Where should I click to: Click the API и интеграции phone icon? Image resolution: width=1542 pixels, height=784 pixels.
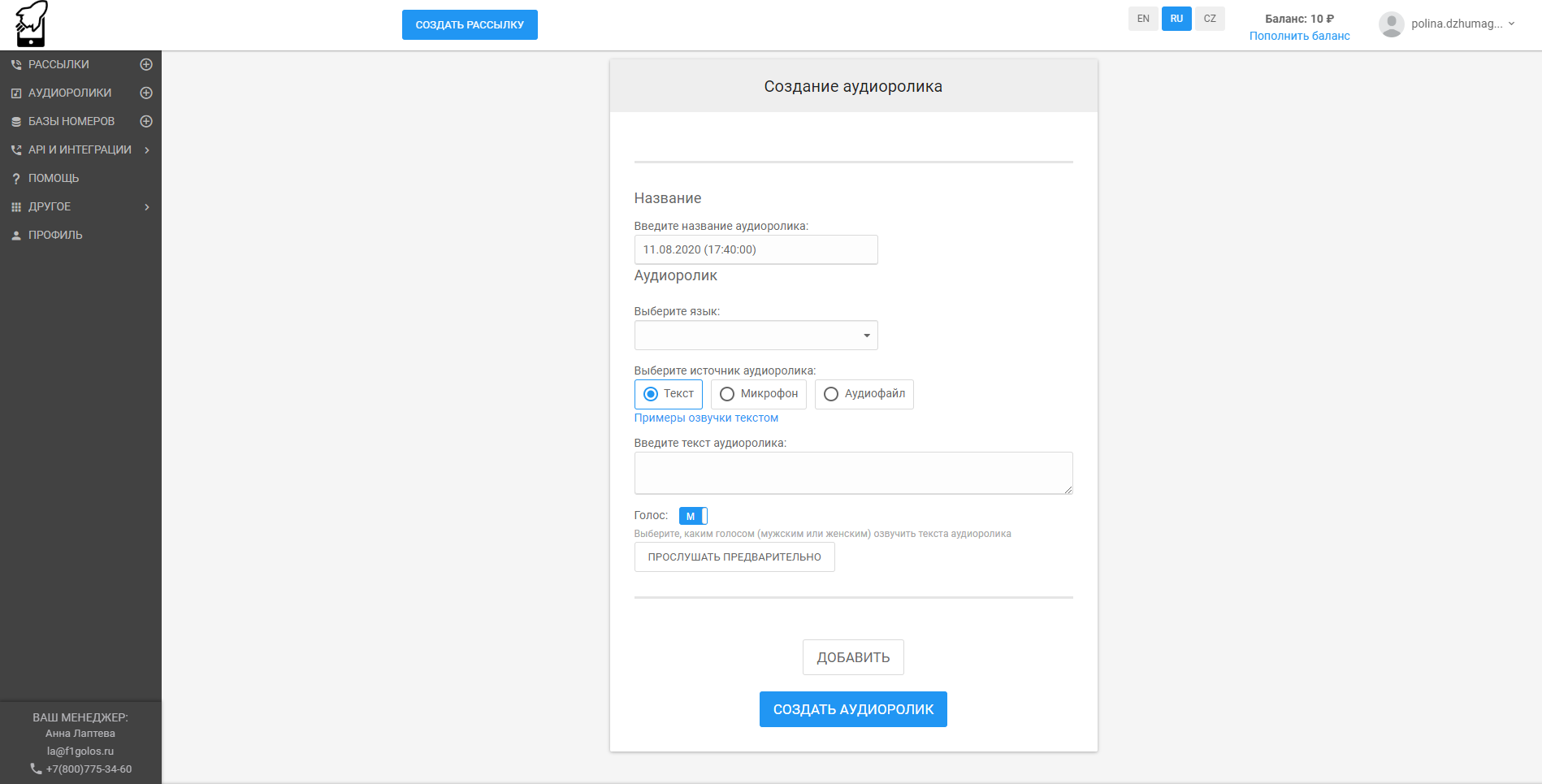tap(15, 150)
